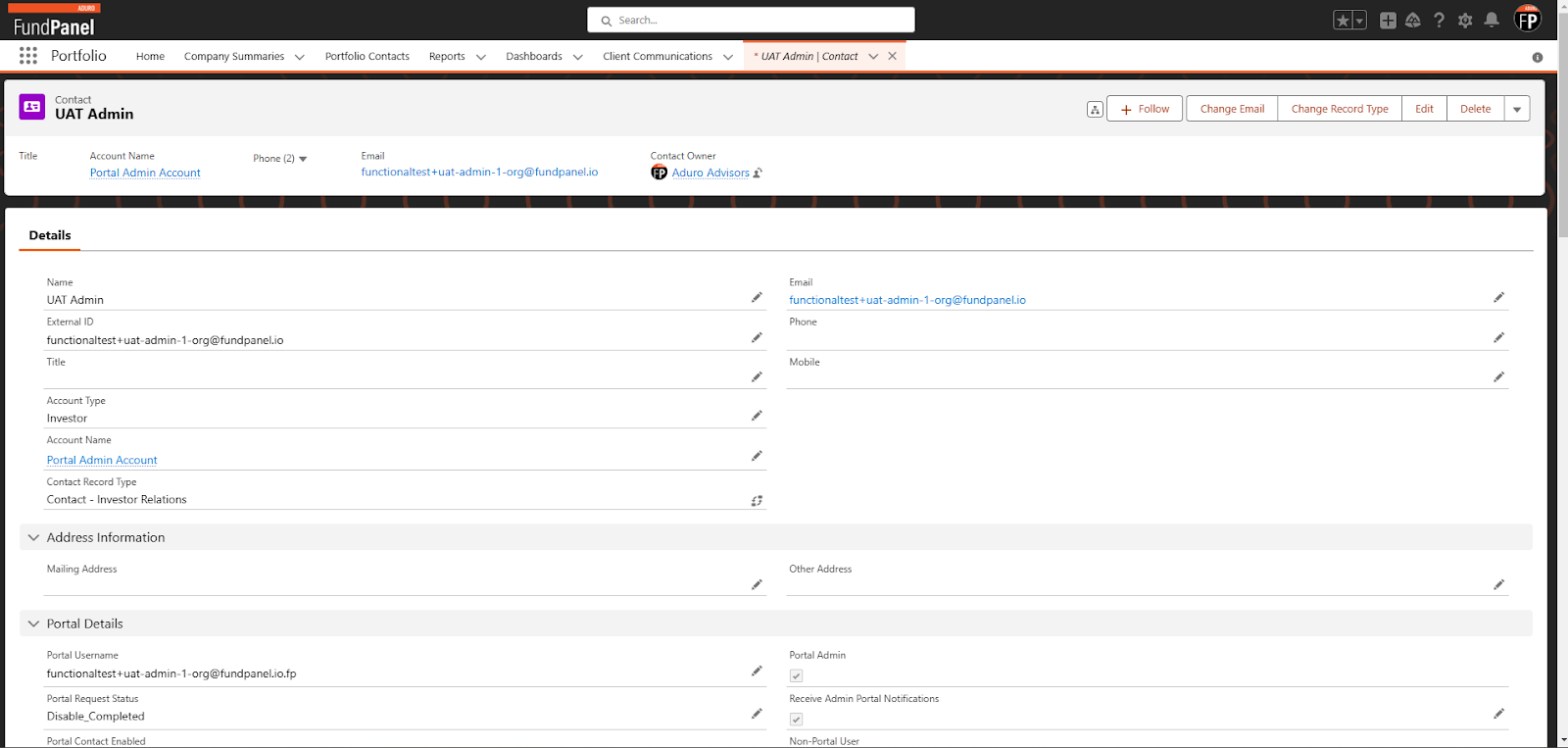Edit Receive Admin Portal Notifications pencil icon
Viewport: 1568px width, 748px height.
tap(1498, 714)
